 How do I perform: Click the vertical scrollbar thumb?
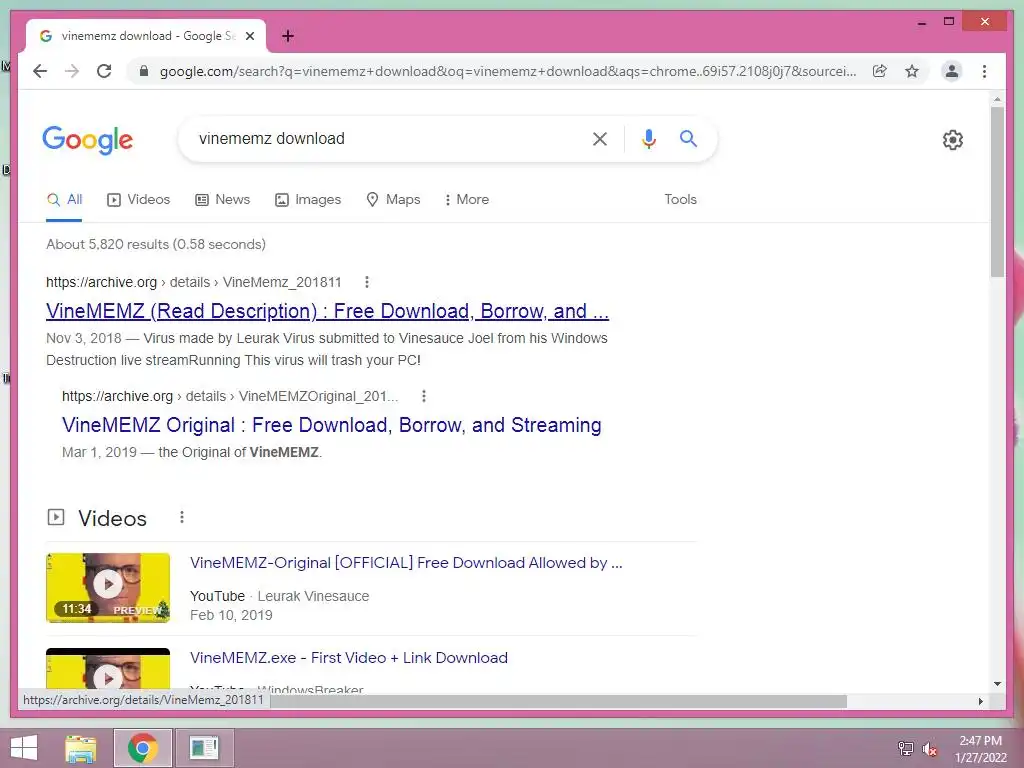pos(997,192)
